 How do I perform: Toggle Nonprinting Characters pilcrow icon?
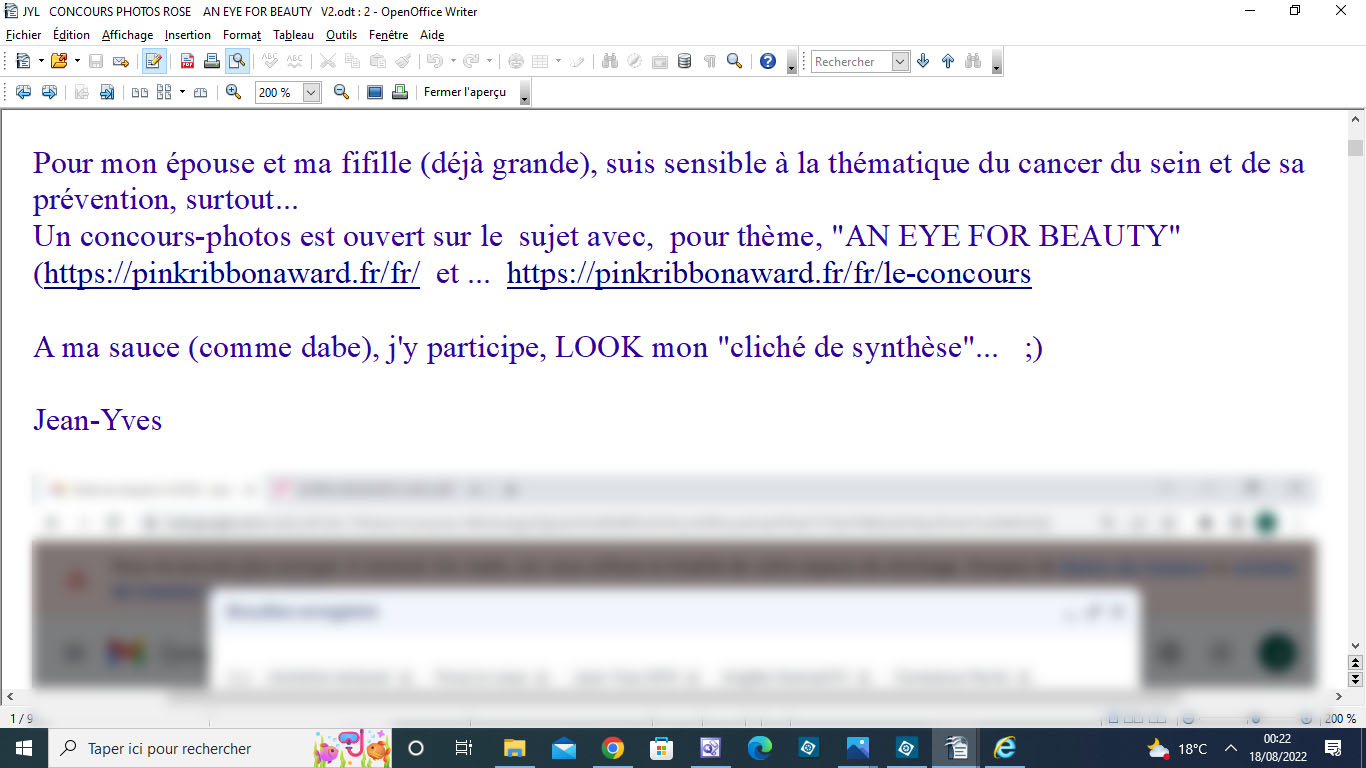click(710, 61)
